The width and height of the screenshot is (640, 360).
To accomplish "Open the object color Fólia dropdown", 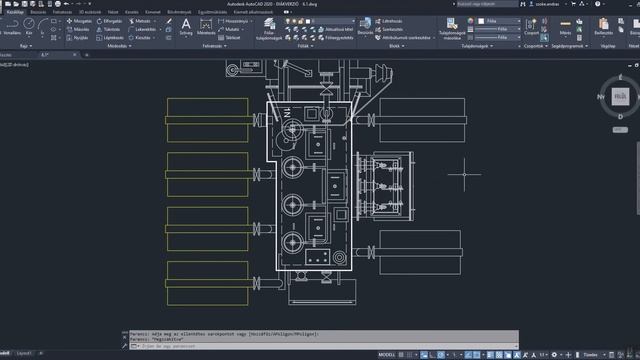I will pyautogui.click(x=499, y=21).
